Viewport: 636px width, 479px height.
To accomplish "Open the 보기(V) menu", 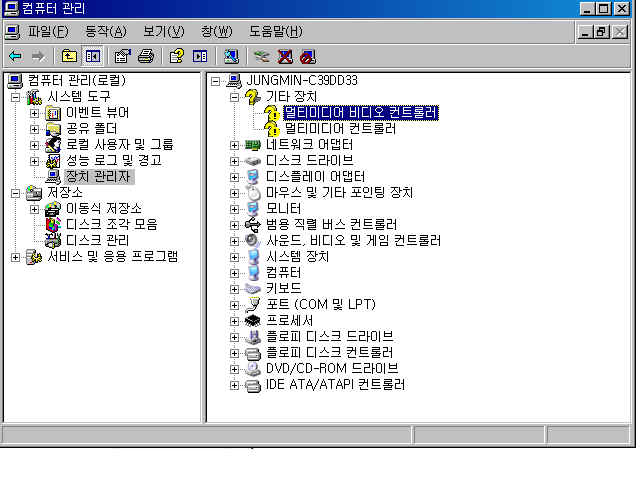I will [x=164, y=31].
